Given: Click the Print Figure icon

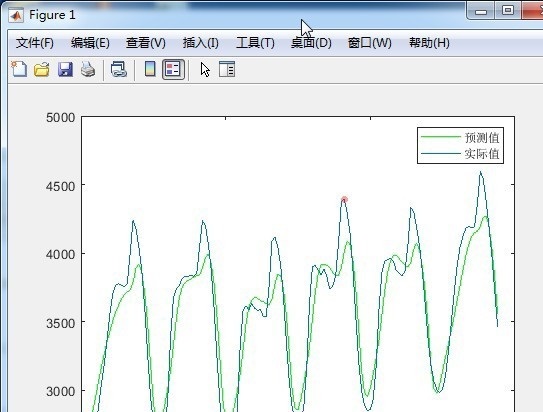Looking at the screenshot, I should [88, 69].
